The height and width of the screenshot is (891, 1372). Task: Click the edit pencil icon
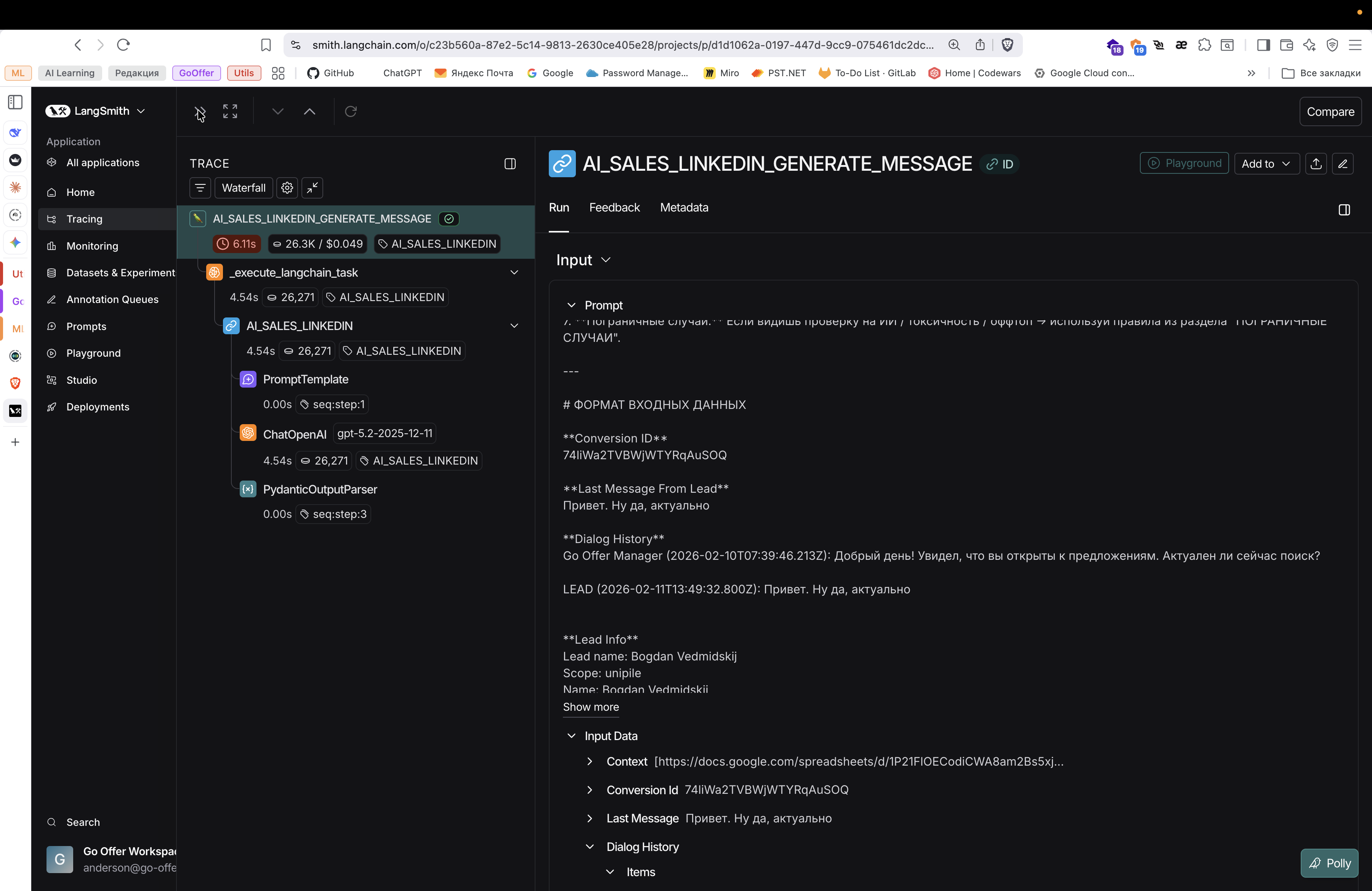[x=1343, y=163]
